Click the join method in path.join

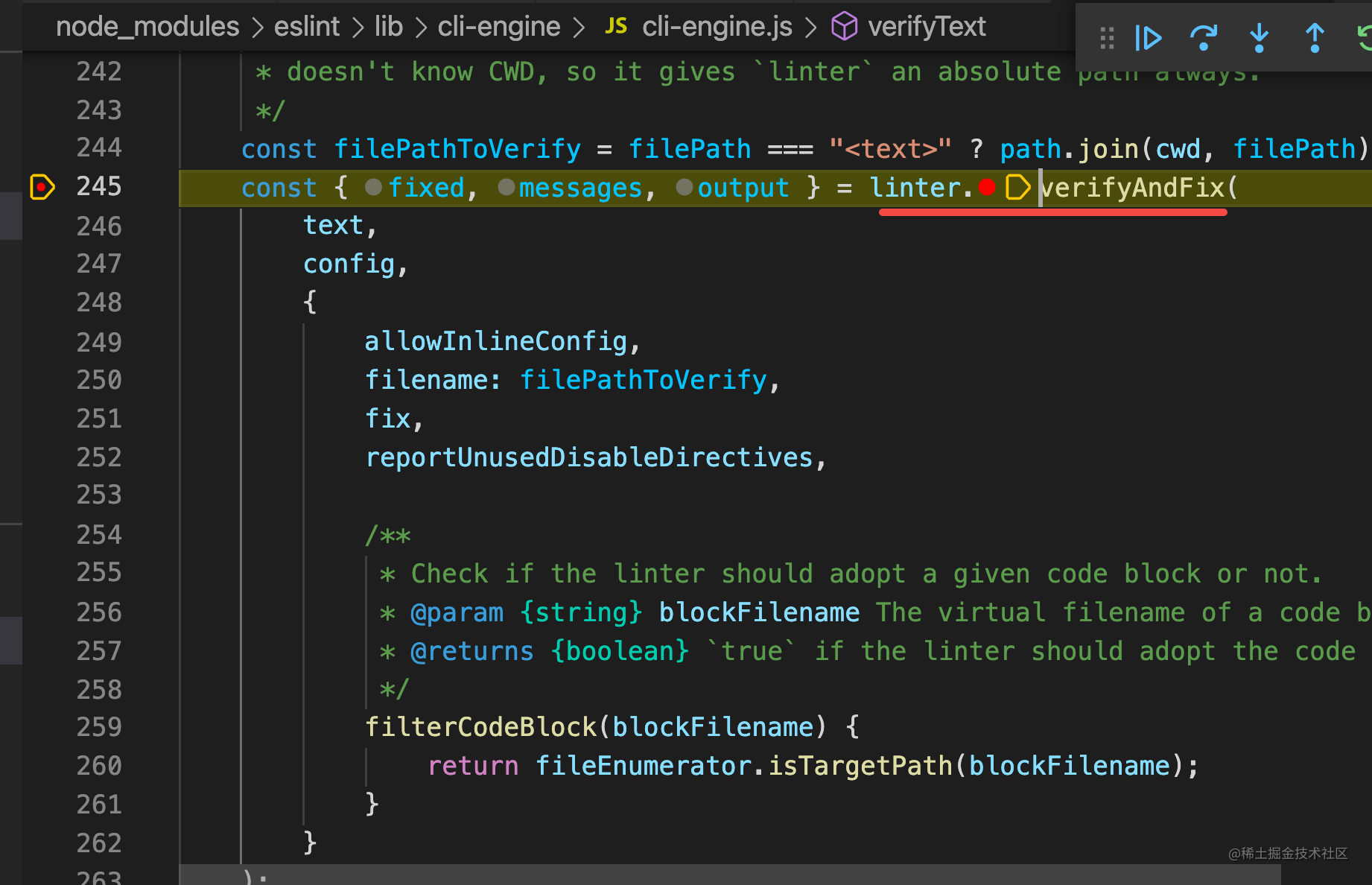pyautogui.click(x=1108, y=149)
